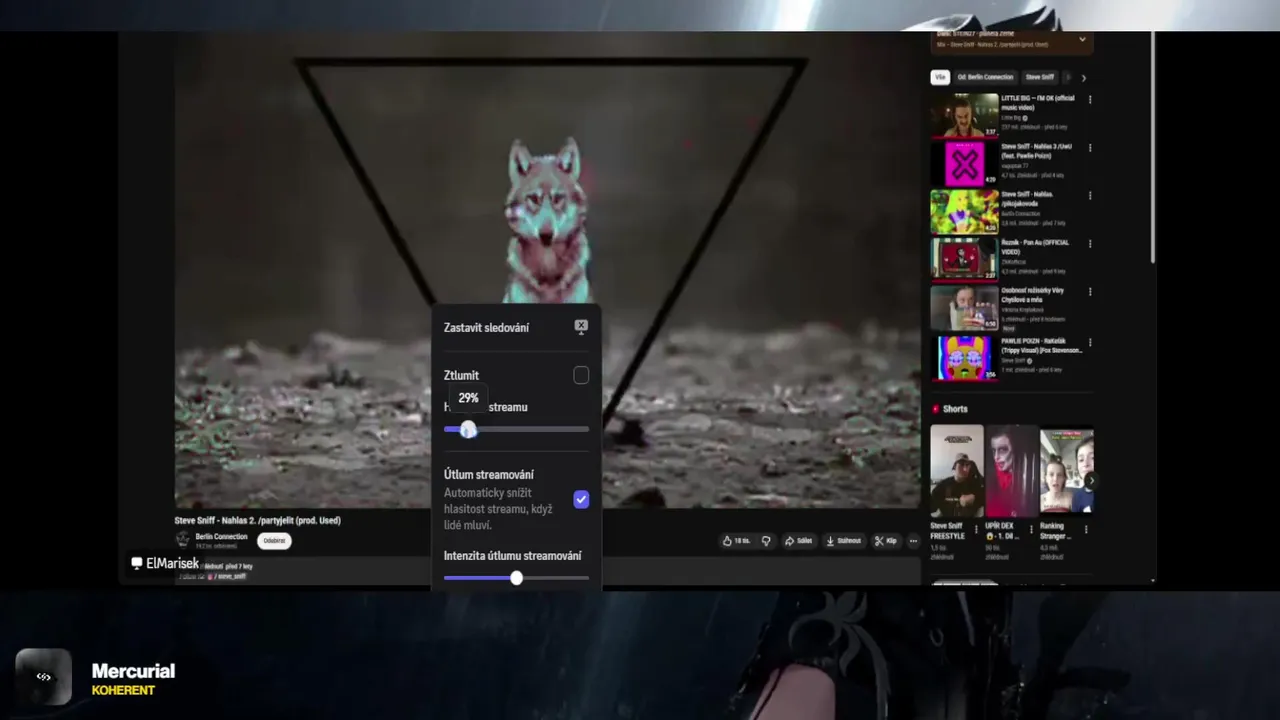This screenshot has width=1280, height=720.
Task: Disable the Útlum streamování checkbox
Action: pos(581,499)
